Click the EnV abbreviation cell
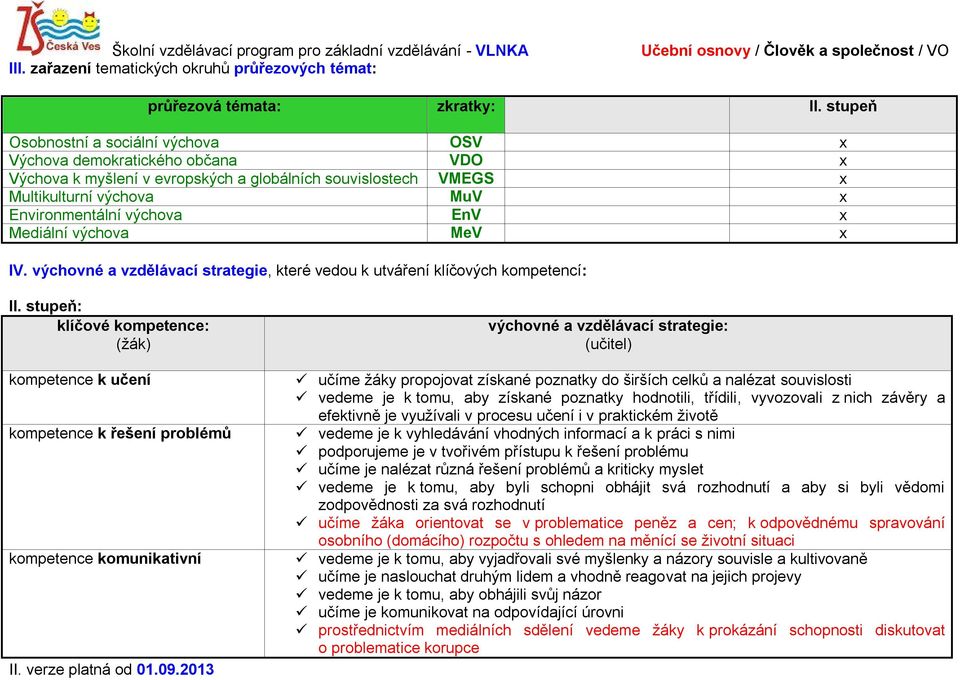 (x=465, y=215)
